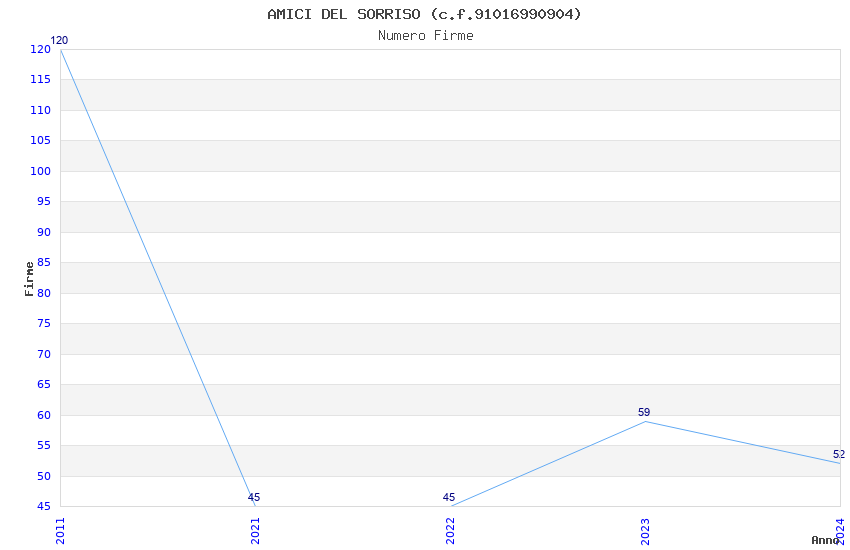
Task: Select the 2021 x-axis year label
Action: coord(255,531)
